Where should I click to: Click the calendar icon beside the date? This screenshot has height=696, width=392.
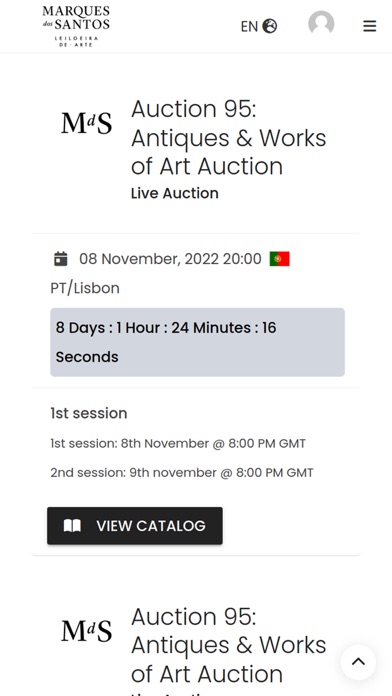click(x=61, y=259)
